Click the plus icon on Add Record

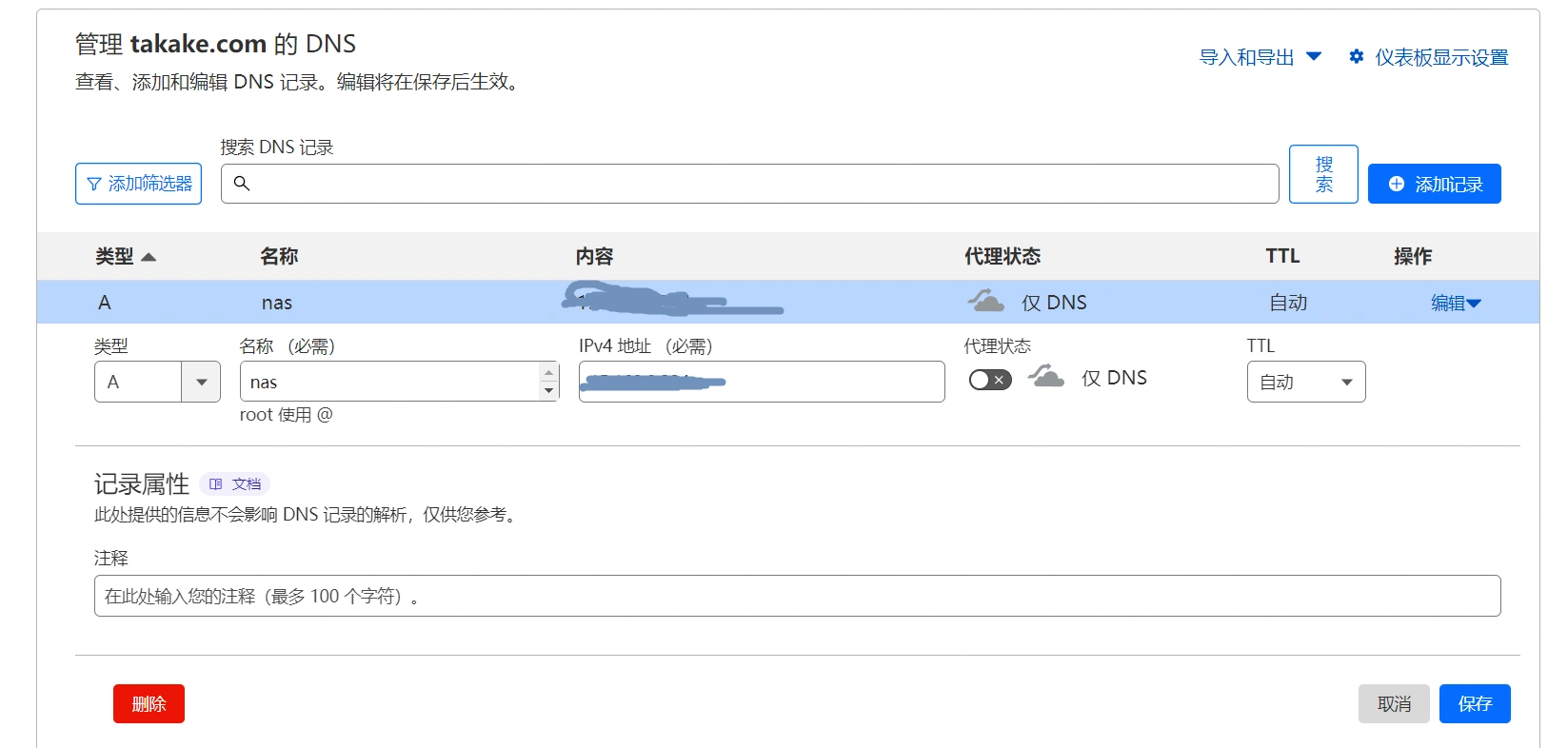coord(1396,184)
